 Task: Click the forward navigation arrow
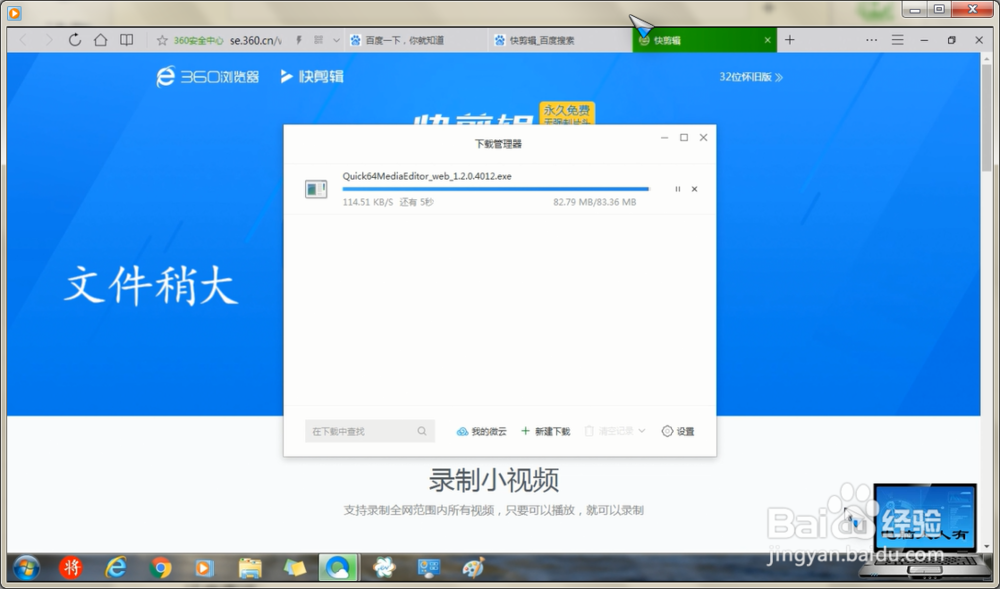[x=48, y=40]
